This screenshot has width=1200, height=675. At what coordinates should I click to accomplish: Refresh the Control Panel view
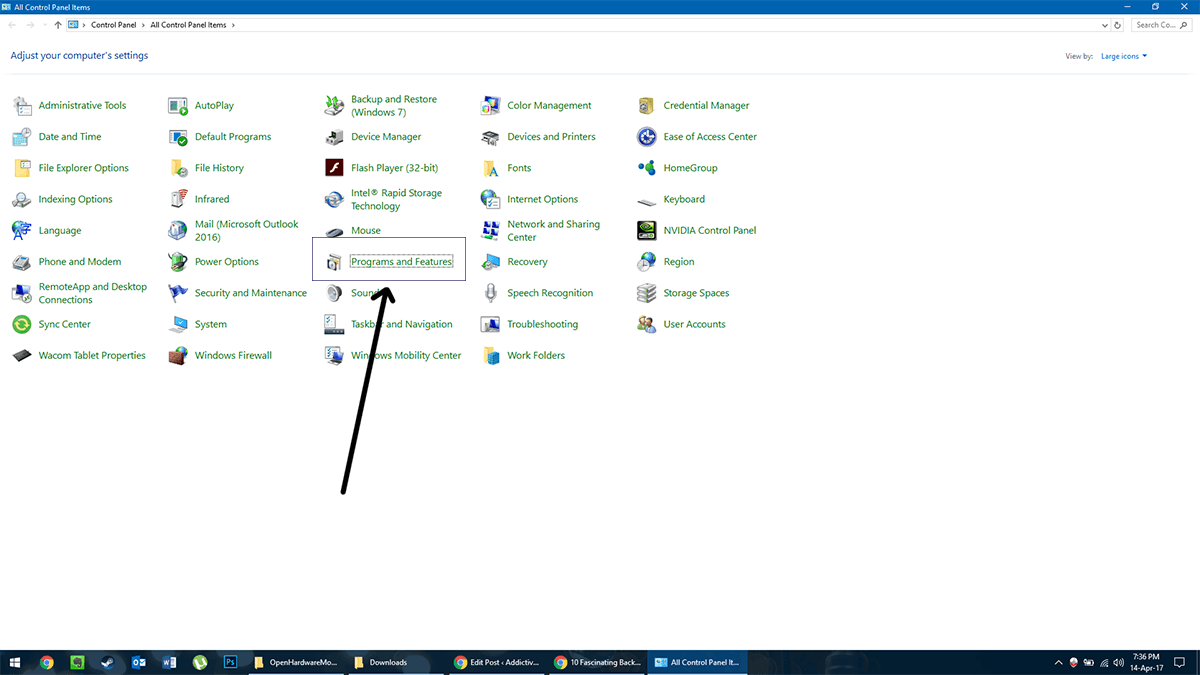1118,25
